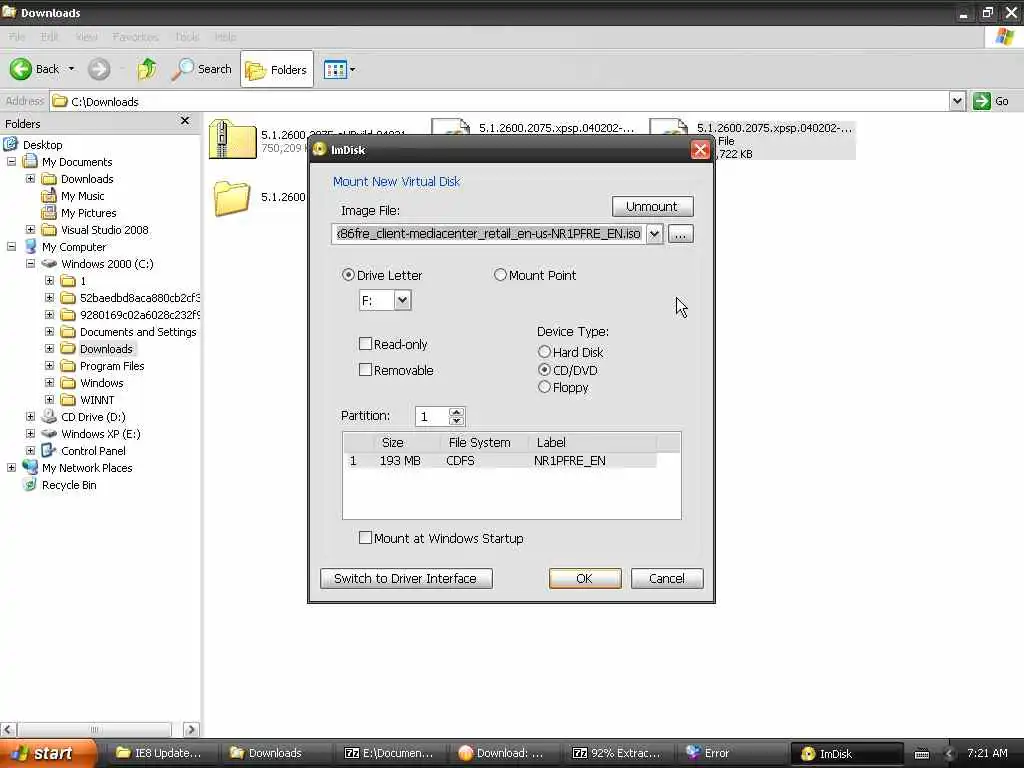
Task: Select Desktop in the folder tree
Action: click(x=42, y=145)
